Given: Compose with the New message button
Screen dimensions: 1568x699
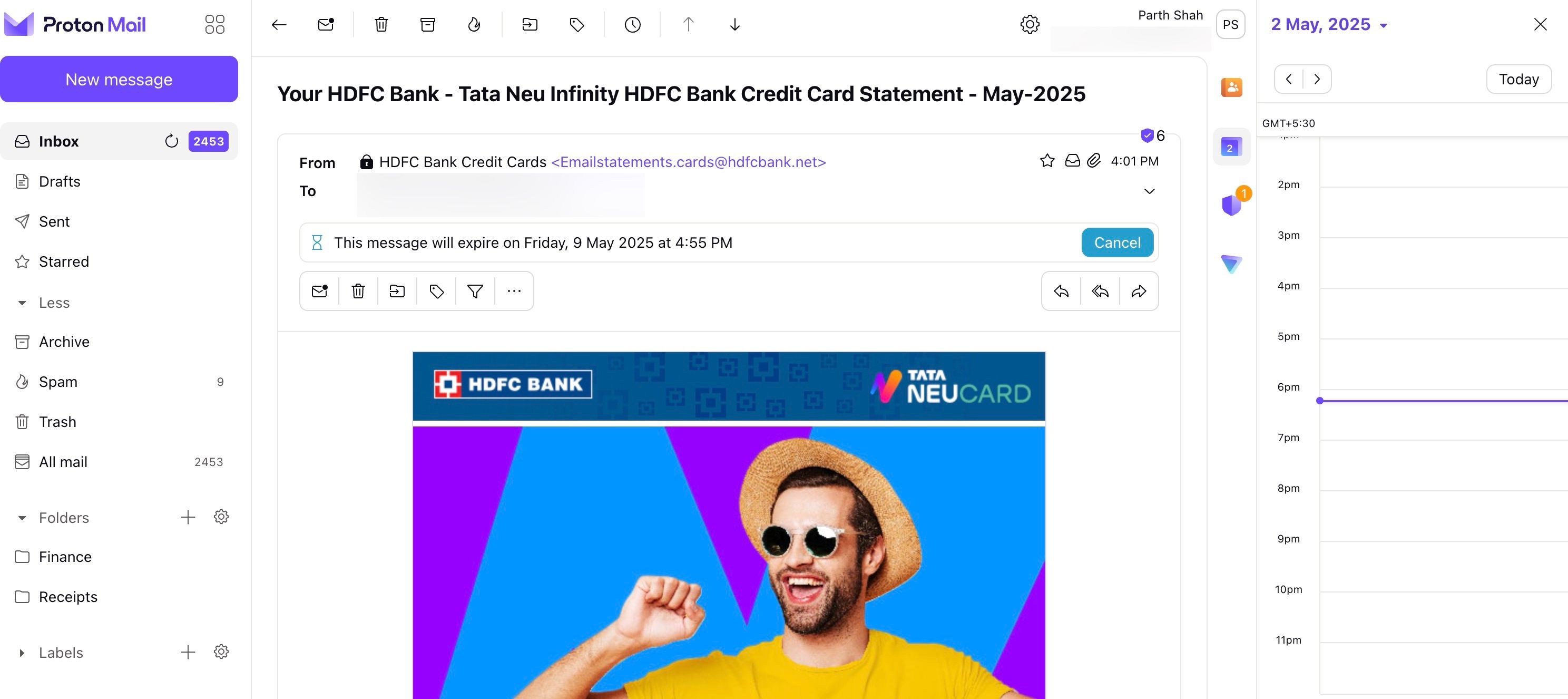Looking at the screenshot, I should [x=119, y=79].
